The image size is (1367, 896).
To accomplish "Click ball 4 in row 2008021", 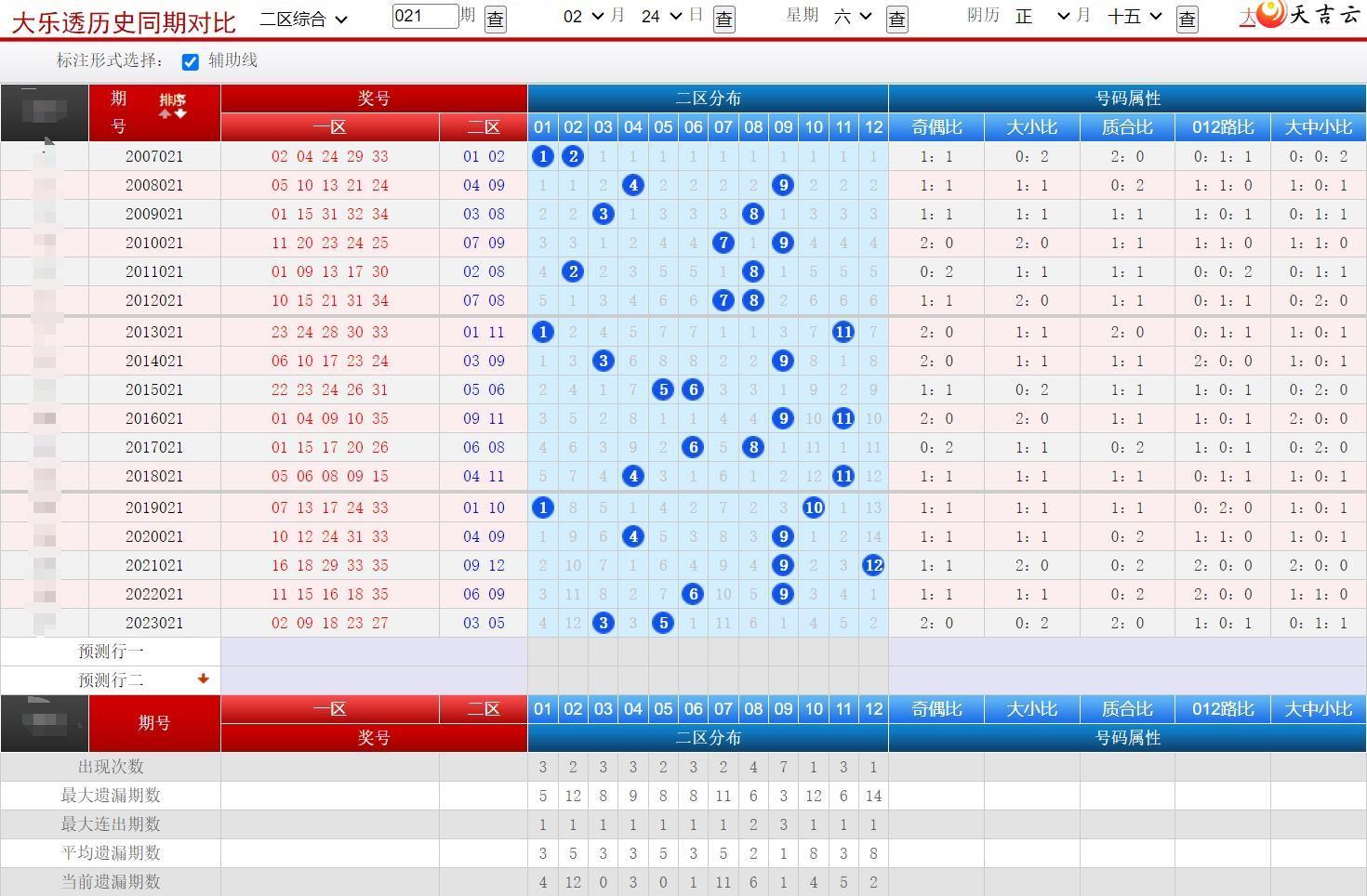I will point(633,185).
